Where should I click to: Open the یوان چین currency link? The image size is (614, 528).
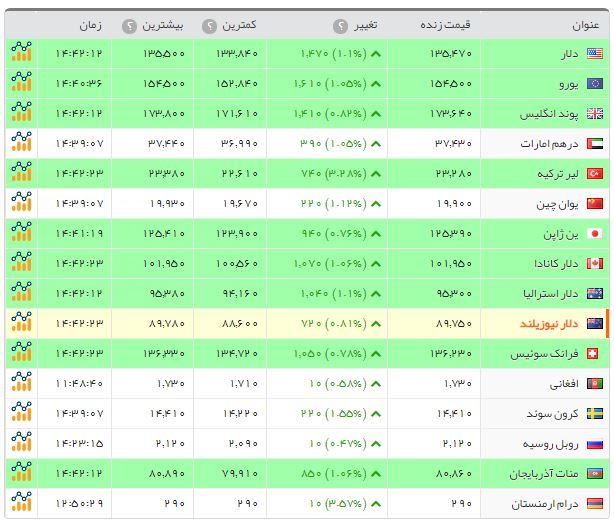coord(556,204)
